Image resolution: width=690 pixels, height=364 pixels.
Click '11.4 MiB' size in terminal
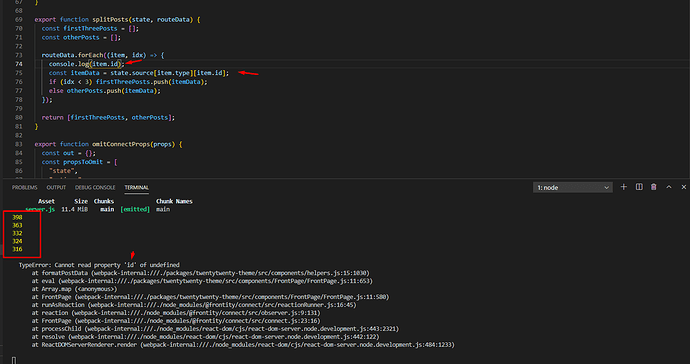74,210
